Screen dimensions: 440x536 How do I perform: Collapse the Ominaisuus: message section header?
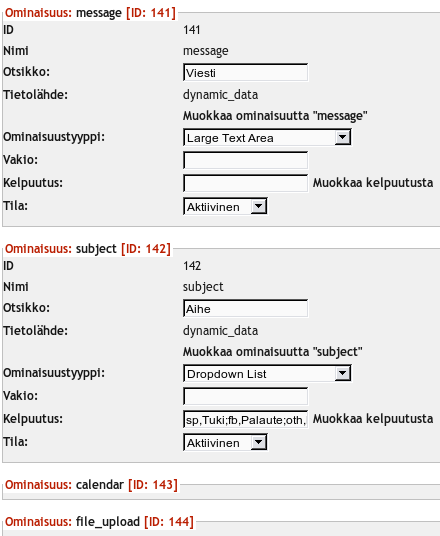point(90,13)
